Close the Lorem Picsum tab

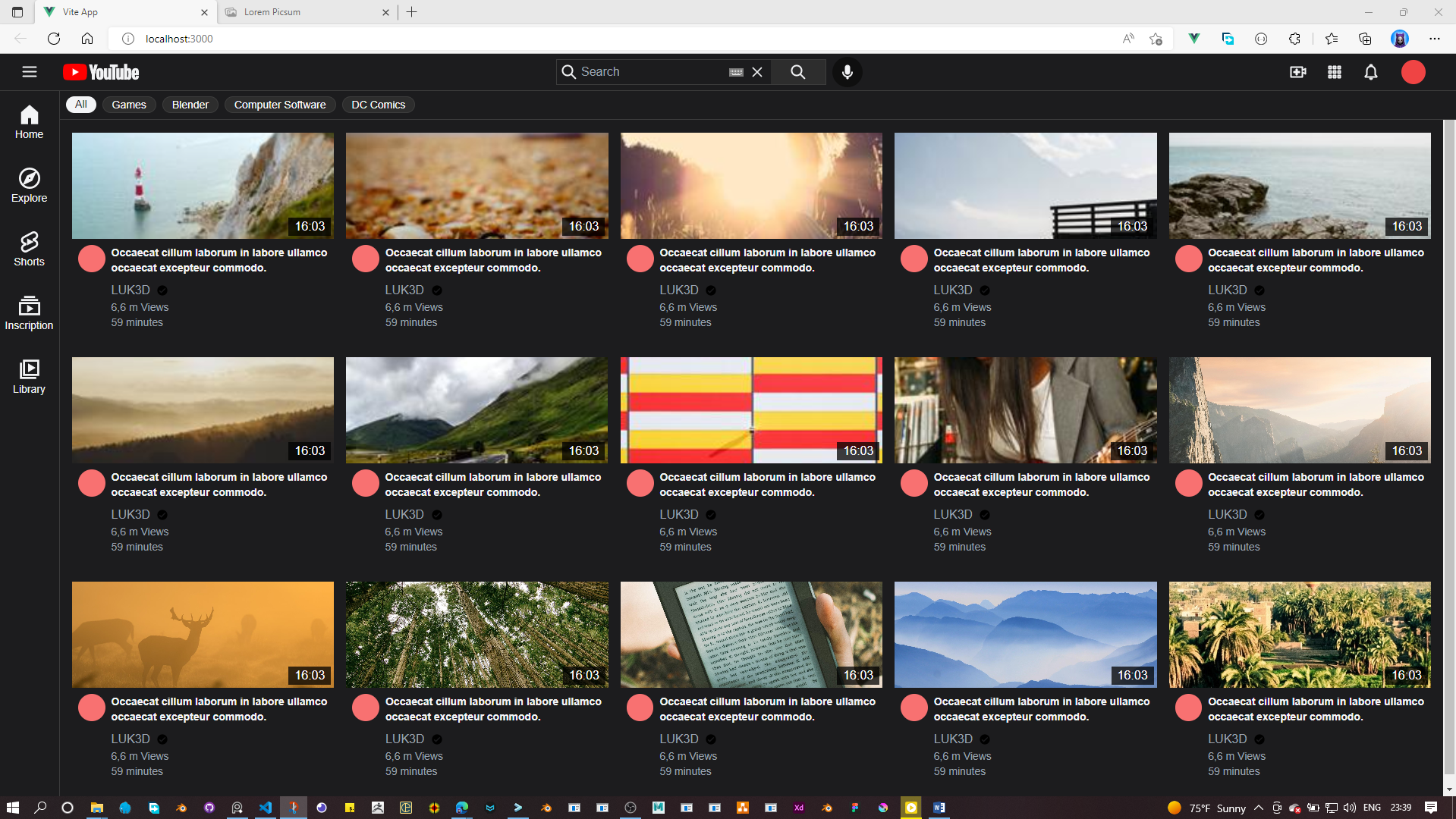[x=385, y=12]
